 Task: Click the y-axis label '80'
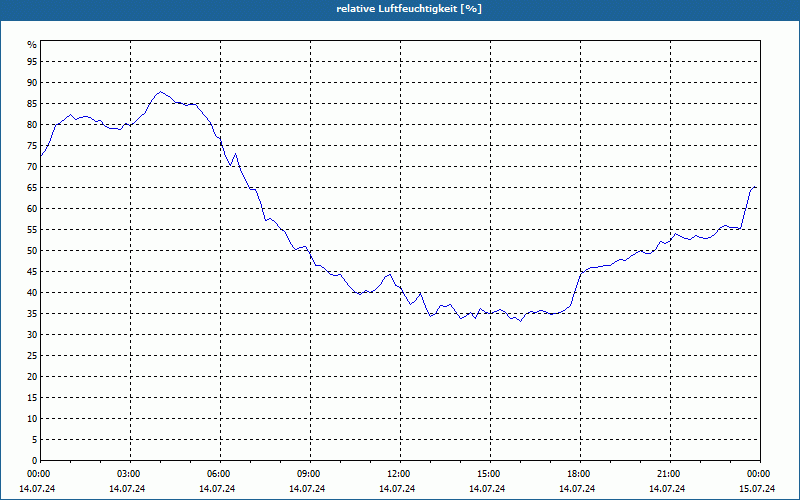point(32,124)
